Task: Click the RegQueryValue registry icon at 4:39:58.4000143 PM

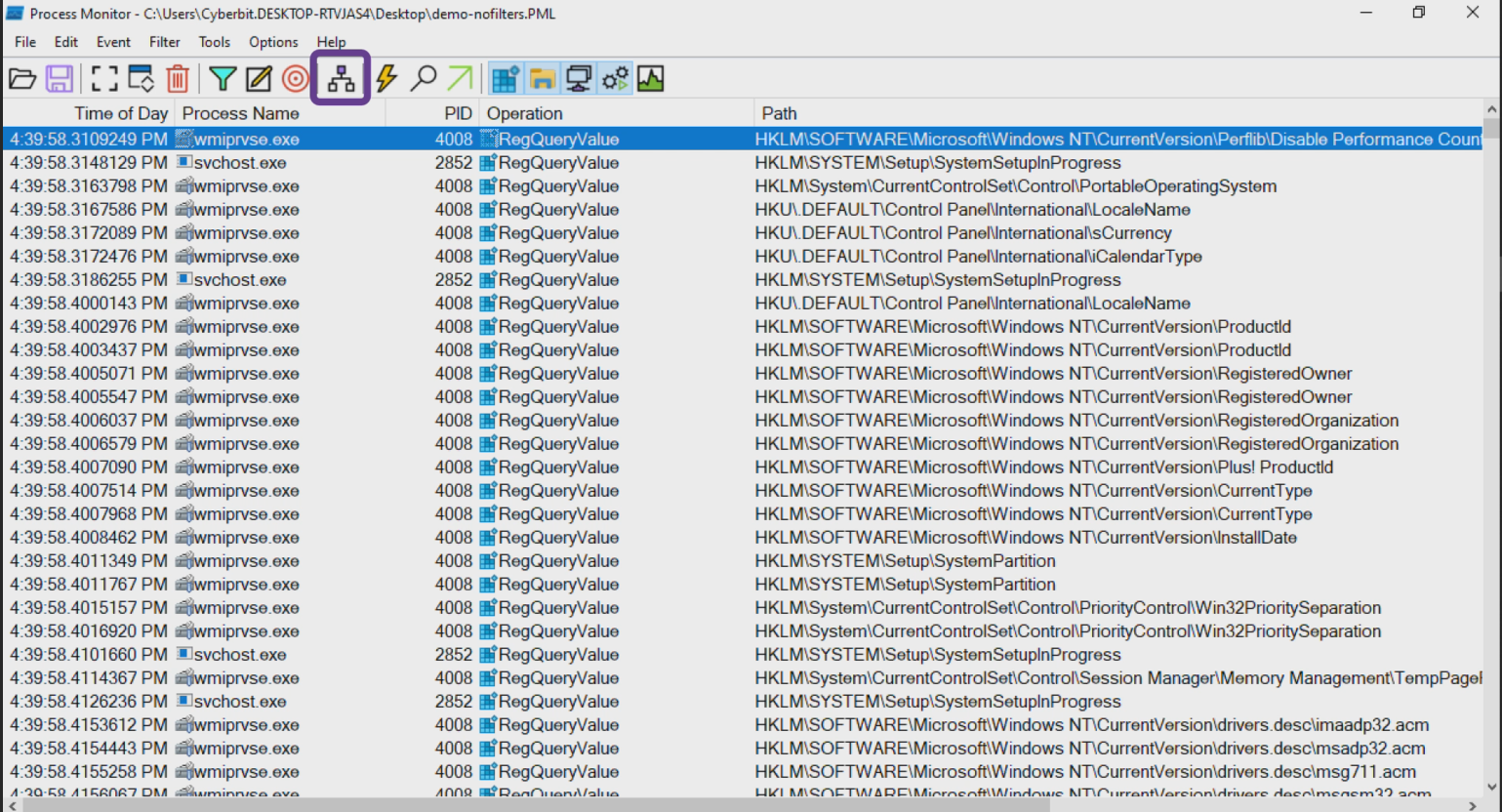Action: point(489,304)
